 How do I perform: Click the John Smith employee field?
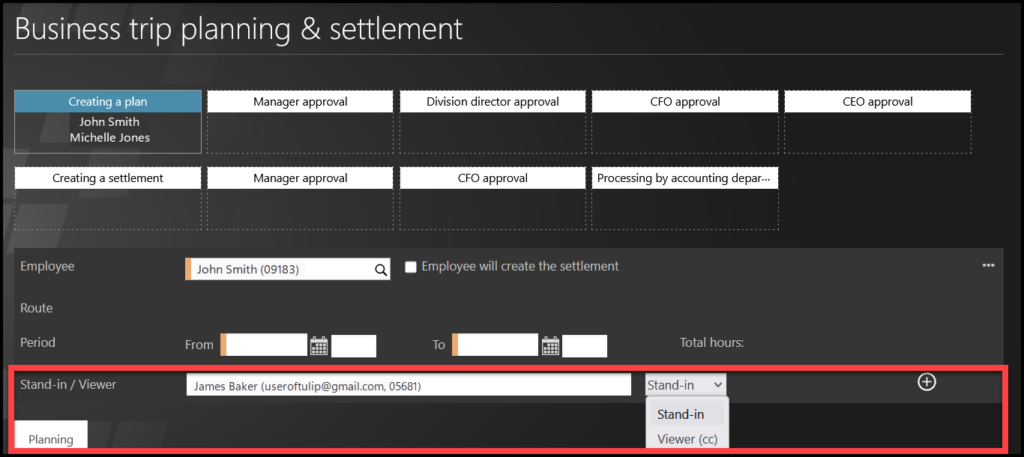pyautogui.click(x=280, y=269)
